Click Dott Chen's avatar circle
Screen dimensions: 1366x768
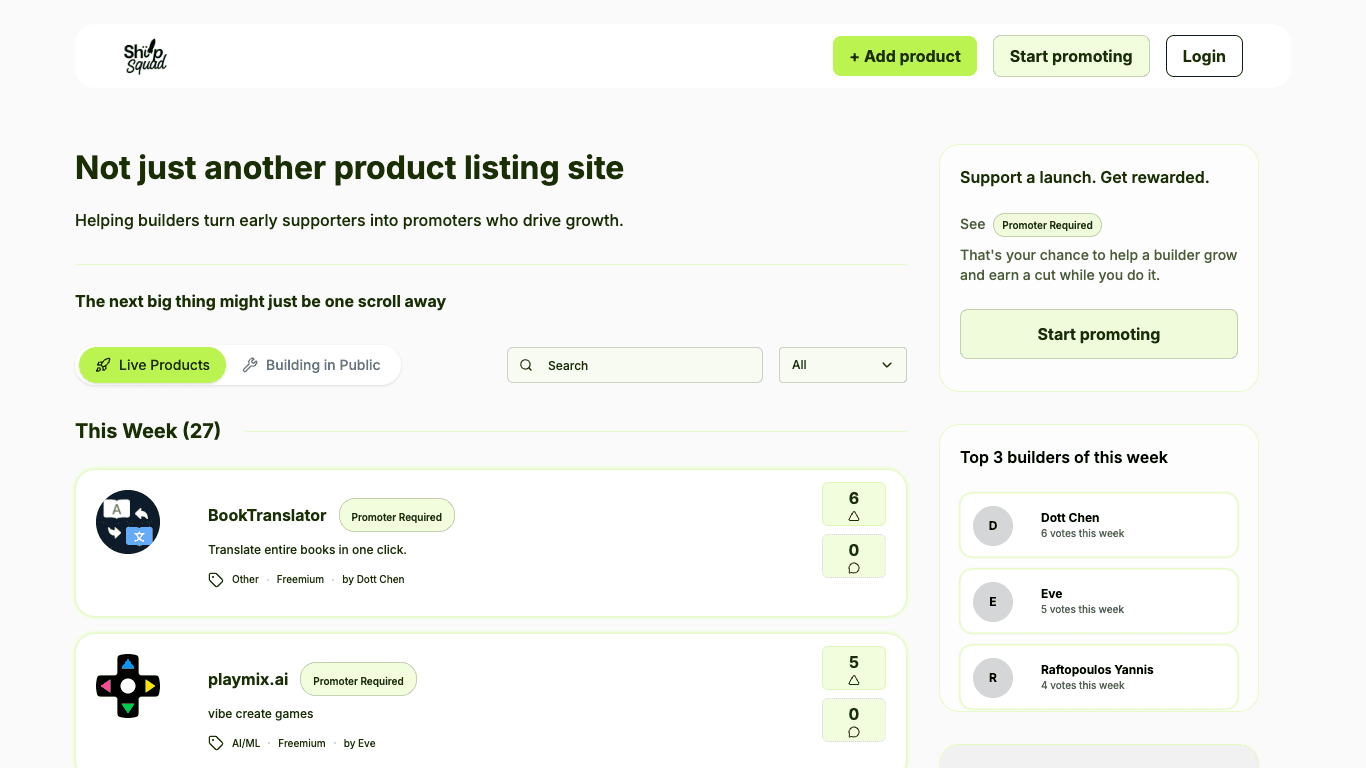coord(993,525)
